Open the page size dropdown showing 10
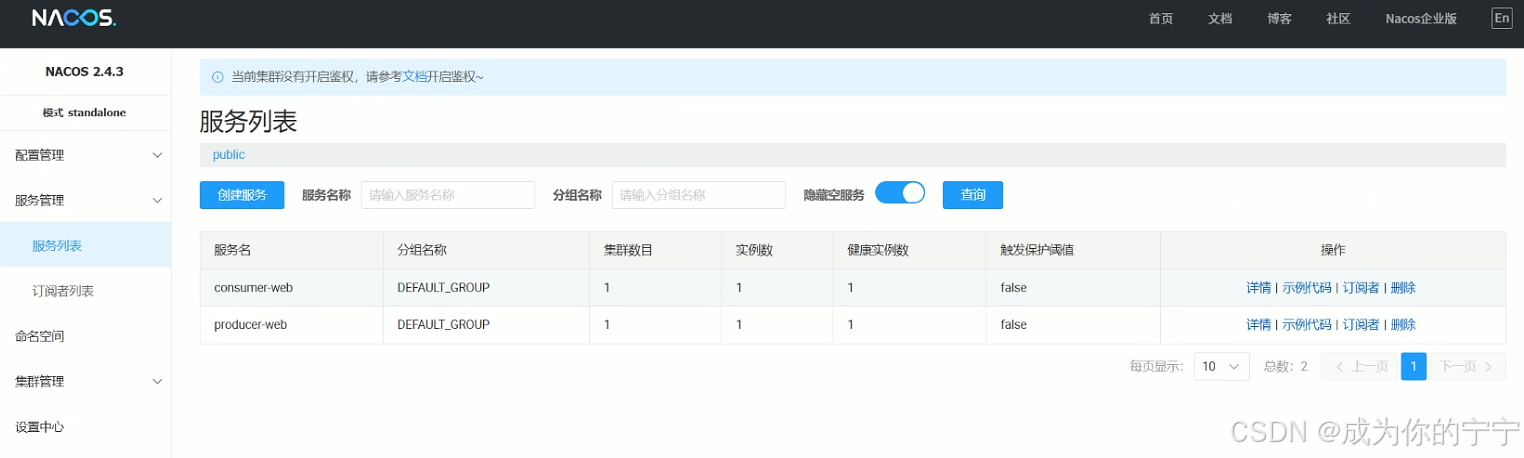The height and width of the screenshot is (458, 1524). [x=1222, y=367]
